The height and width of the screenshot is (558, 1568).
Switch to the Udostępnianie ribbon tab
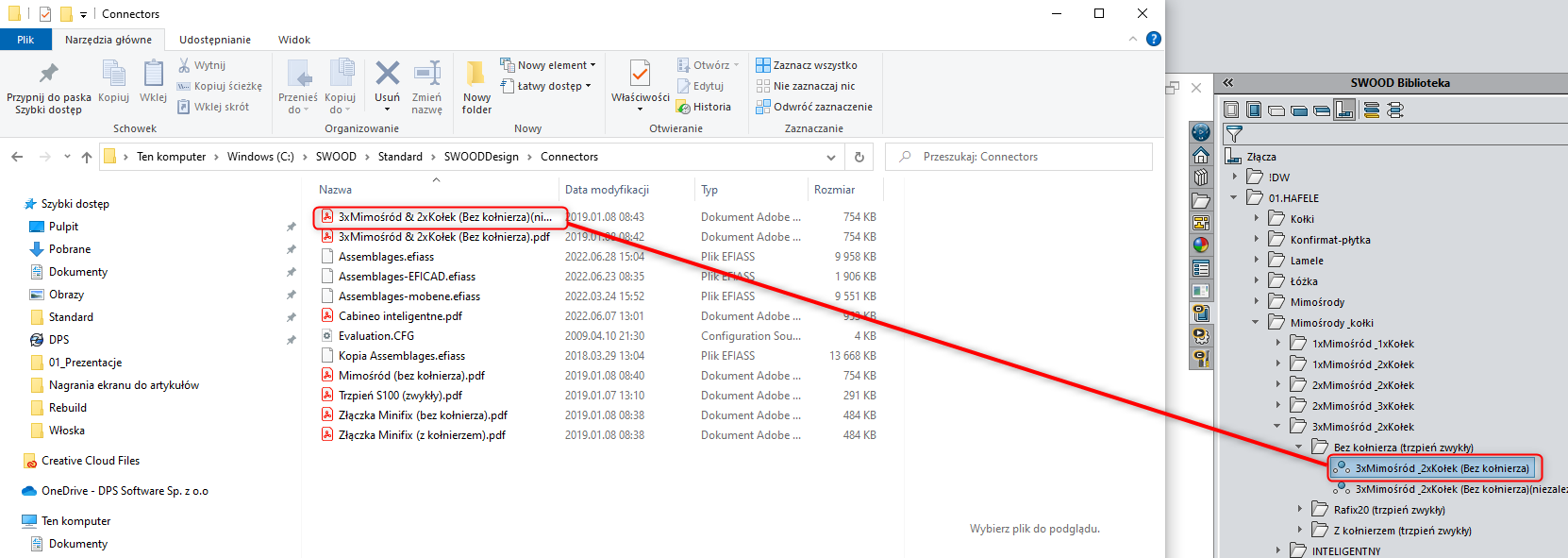click(215, 40)
